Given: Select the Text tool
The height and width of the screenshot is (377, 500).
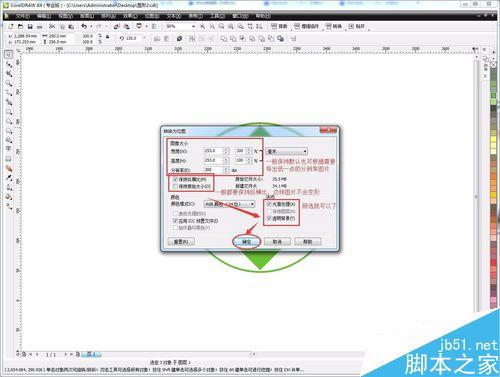Looking at the screenshot, I should click(9, 149).
